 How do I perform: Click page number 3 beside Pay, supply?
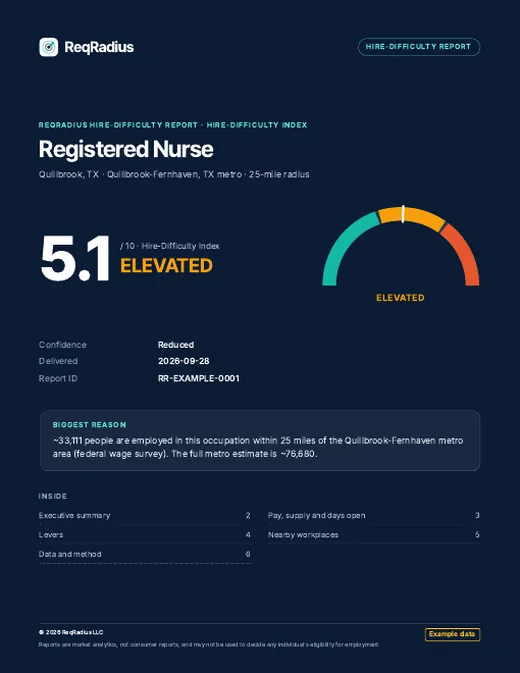pyautogui.click(x=477, y=515)
